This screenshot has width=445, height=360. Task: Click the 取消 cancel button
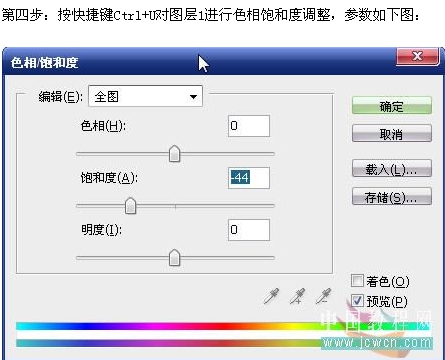(x=392, y=134)
